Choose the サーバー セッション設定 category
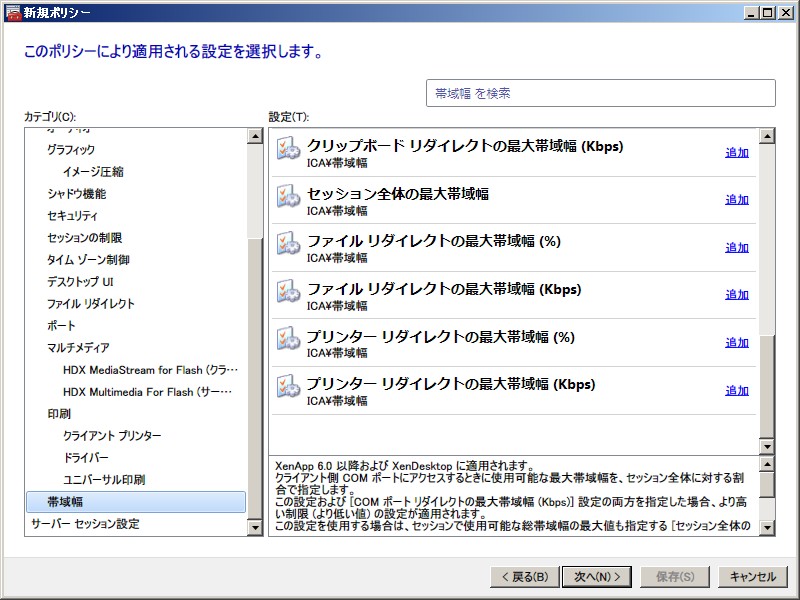800x600 pixels. [85, 524]
